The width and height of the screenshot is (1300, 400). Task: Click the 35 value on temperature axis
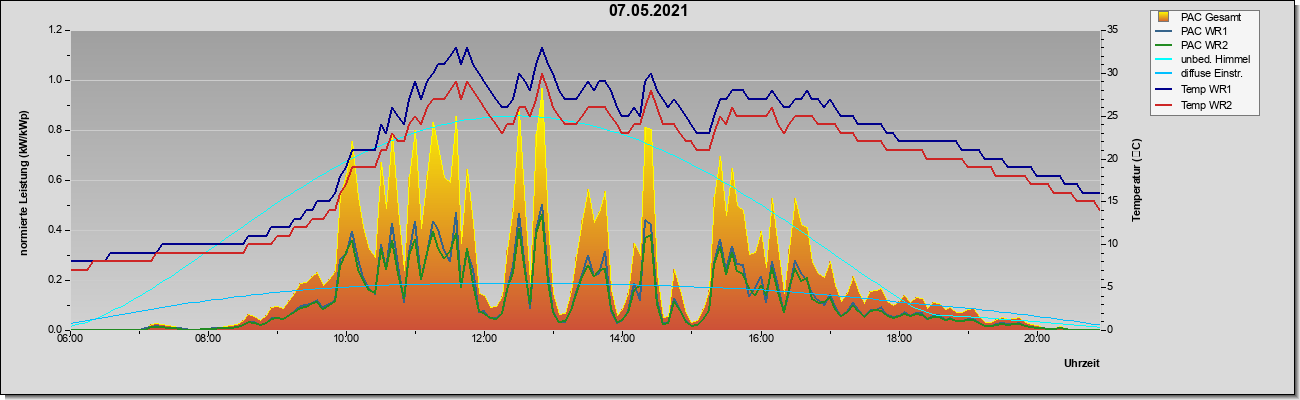click(1112, 30)
